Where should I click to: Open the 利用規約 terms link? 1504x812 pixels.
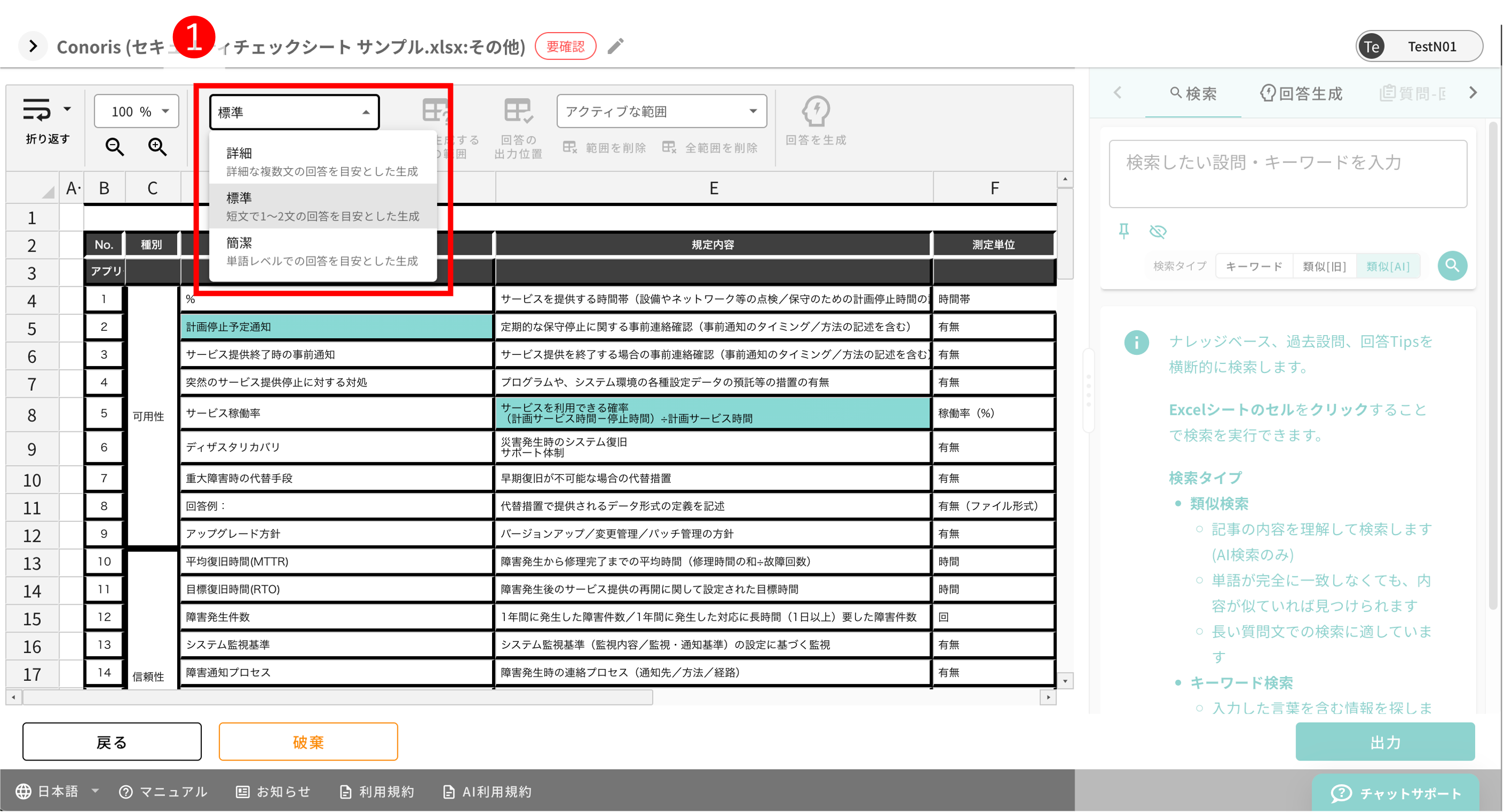pos(377,792)
